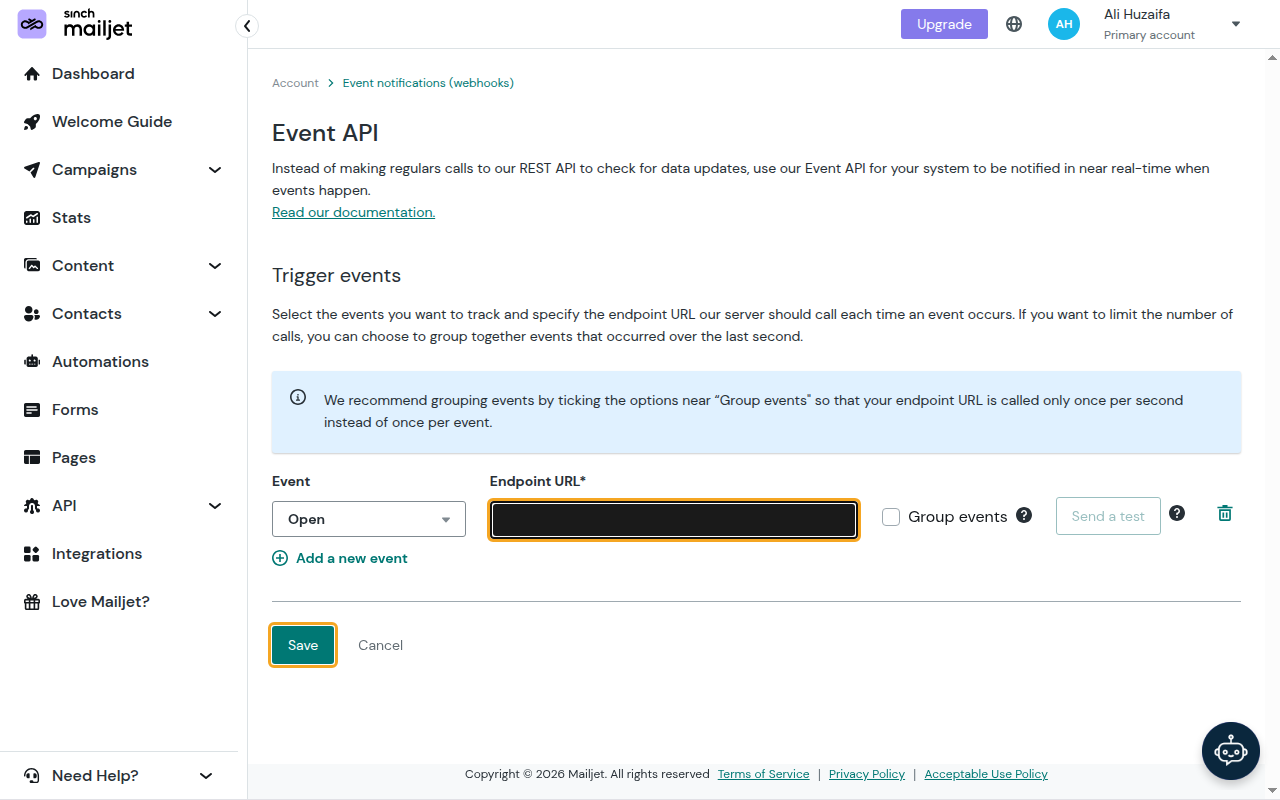Go to Dashboard in sidebar
Screen dimensions: 1280x800
pos(93,74)
